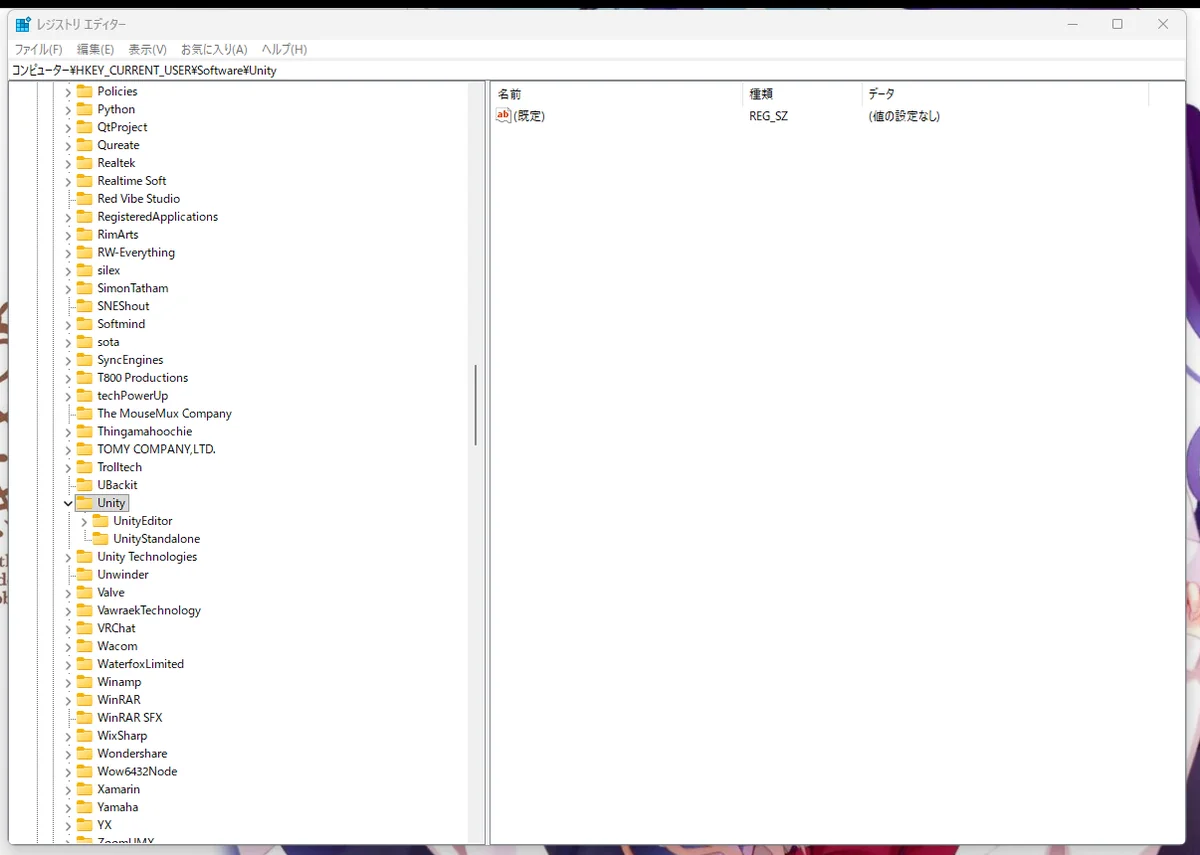
Task: Expand the Unity Technologies key
Action: tap(68, 557)
